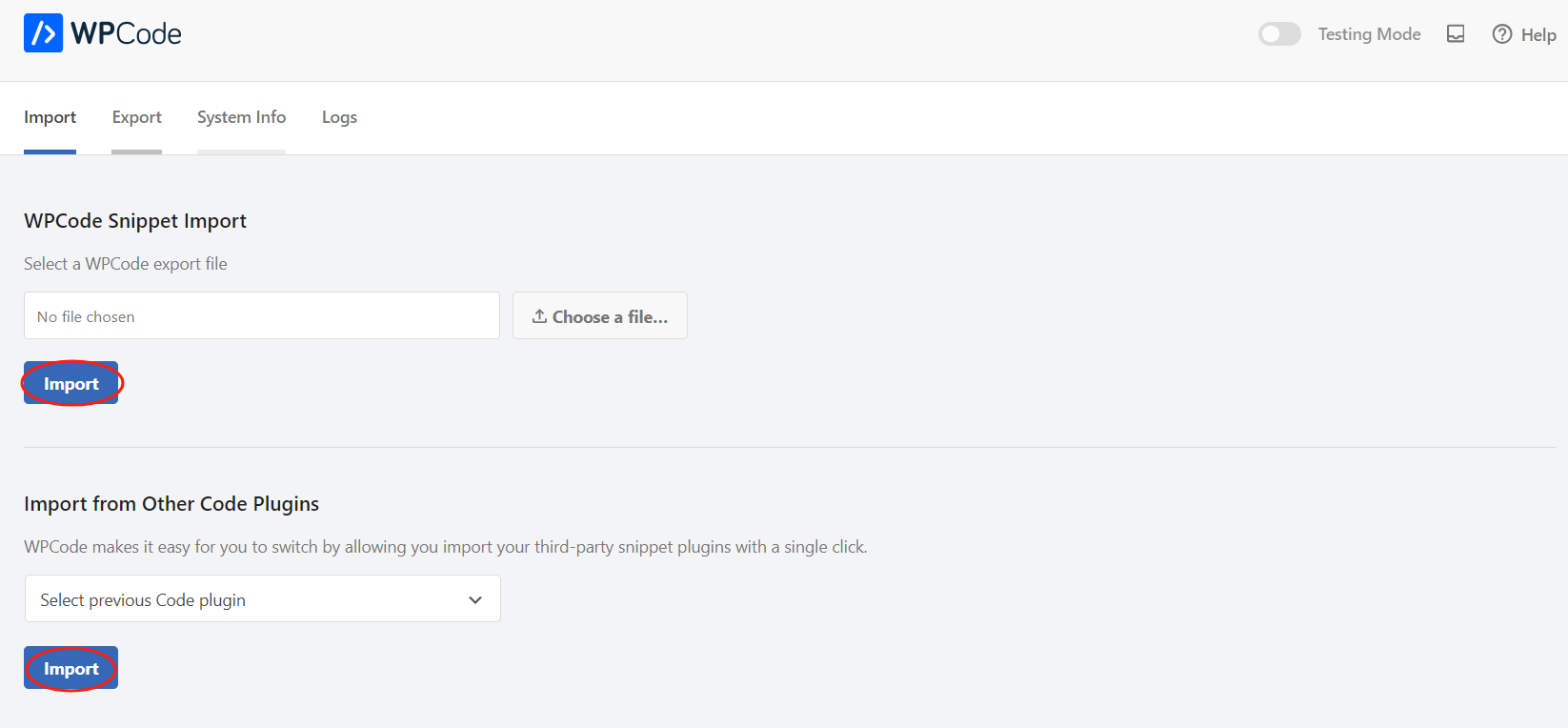
Task: Expand the plugin dropdown chevron arrow
Action: point(475,600)
